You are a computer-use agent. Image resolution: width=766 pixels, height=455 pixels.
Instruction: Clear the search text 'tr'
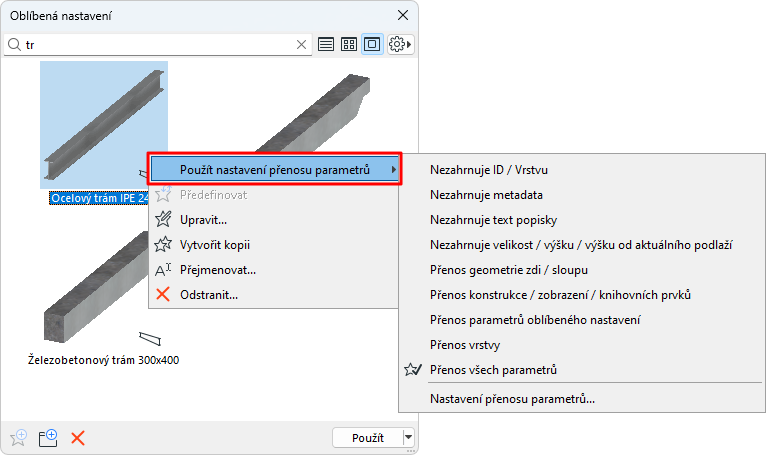pos(302,45)
